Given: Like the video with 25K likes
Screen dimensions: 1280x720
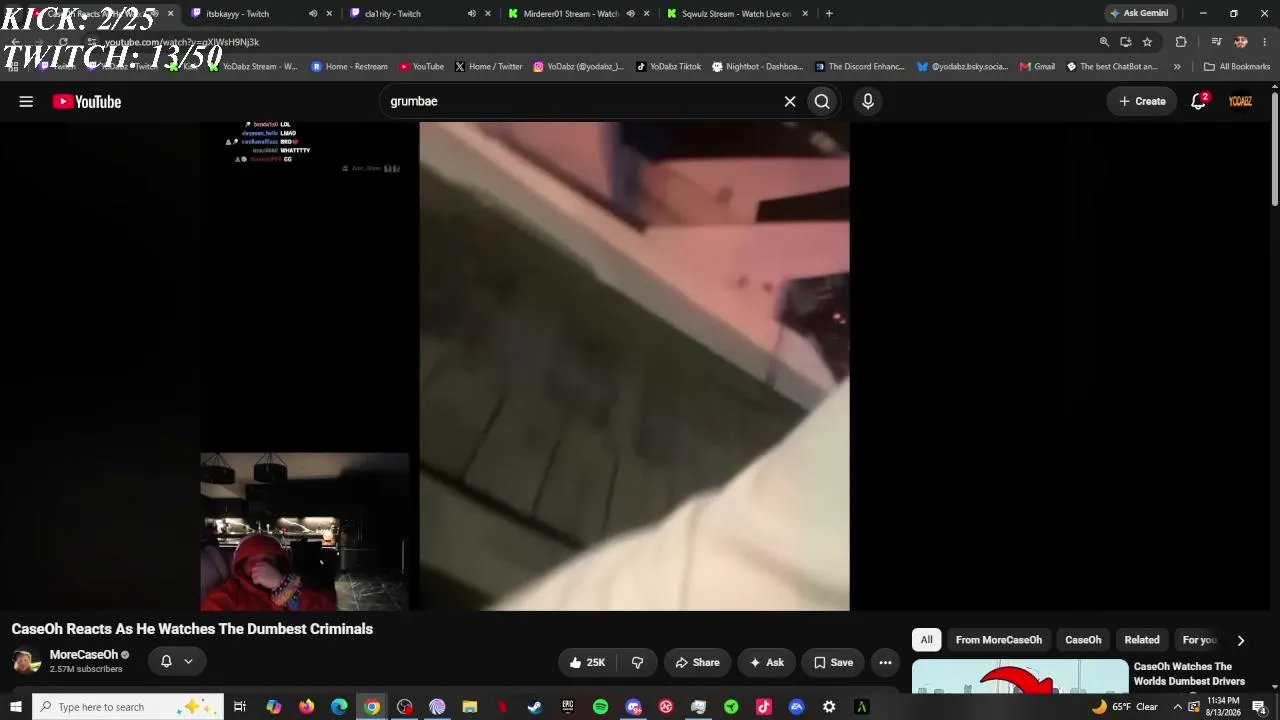Looking at the screenshot, I should 587,662.
